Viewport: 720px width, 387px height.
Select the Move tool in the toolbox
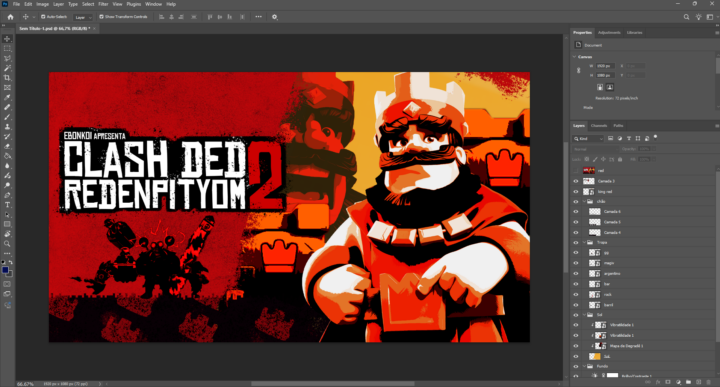[7, 39]
